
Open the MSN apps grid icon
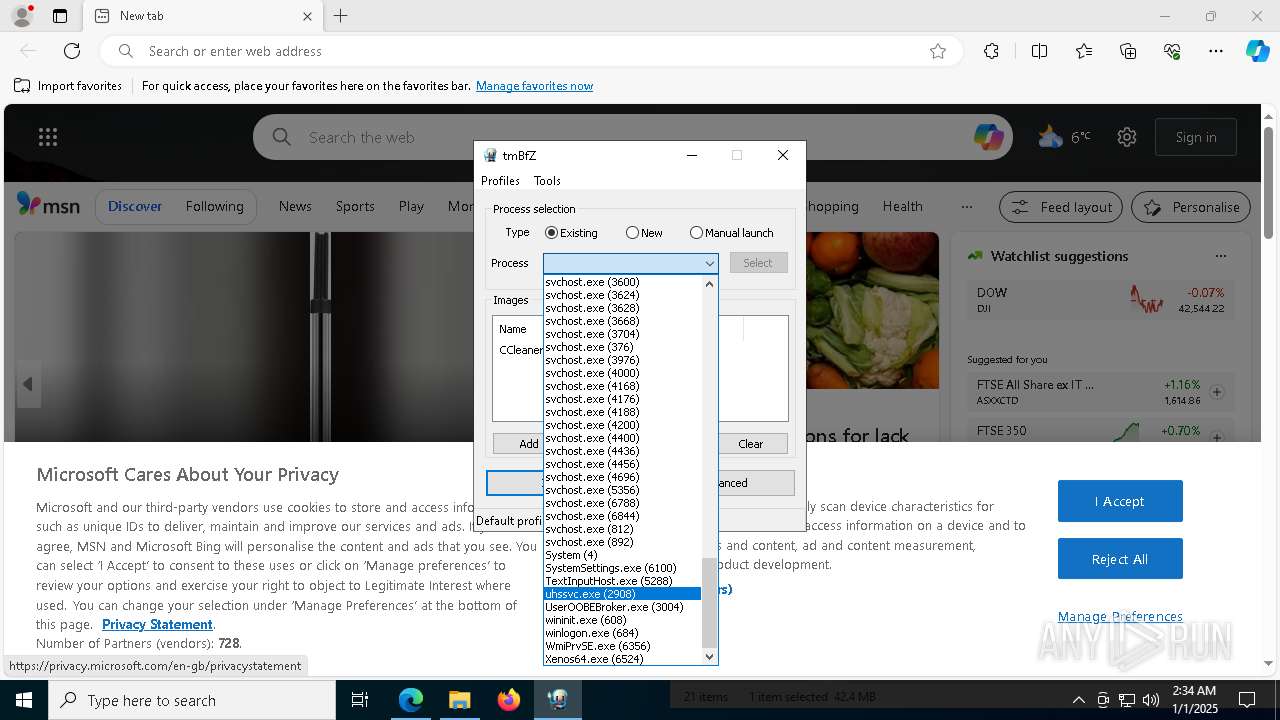pos(48,137)
